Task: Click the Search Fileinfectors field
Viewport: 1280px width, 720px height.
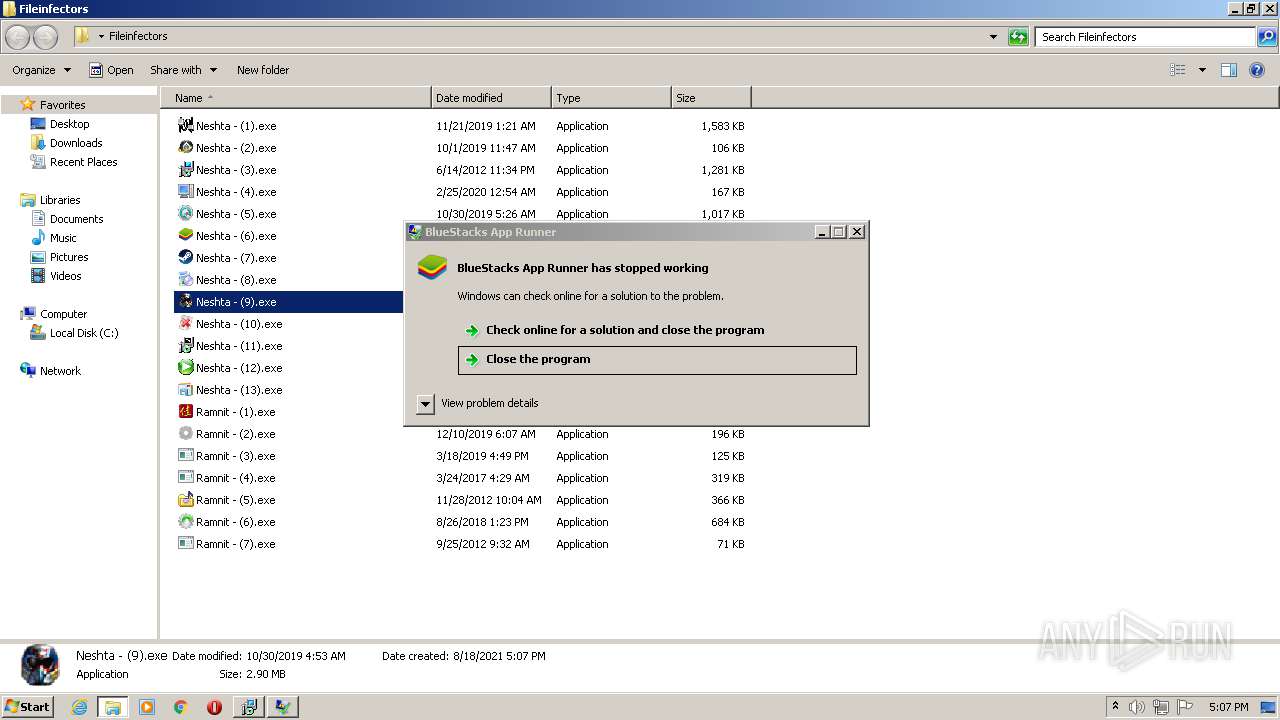Action: 1145,37
